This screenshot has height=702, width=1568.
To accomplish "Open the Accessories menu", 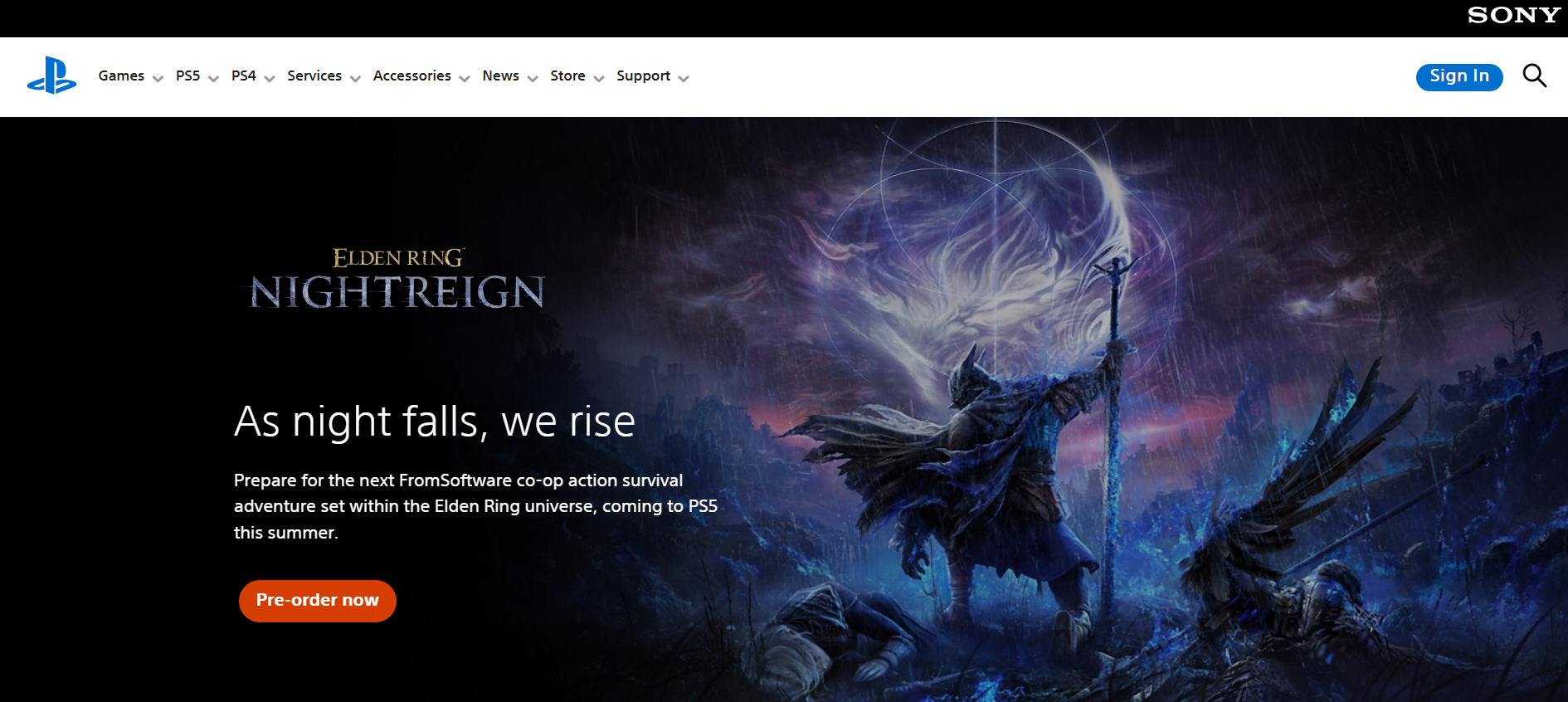I will pyautogui.click(x=412, y=76).
